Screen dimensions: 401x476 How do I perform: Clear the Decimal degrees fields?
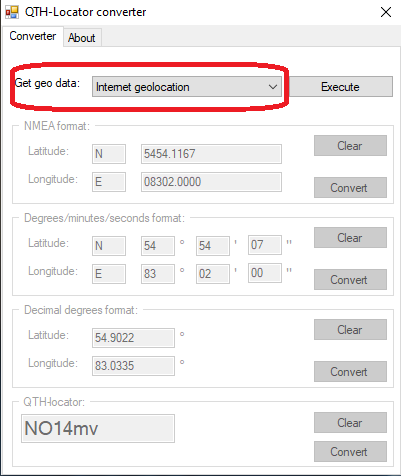350,330
